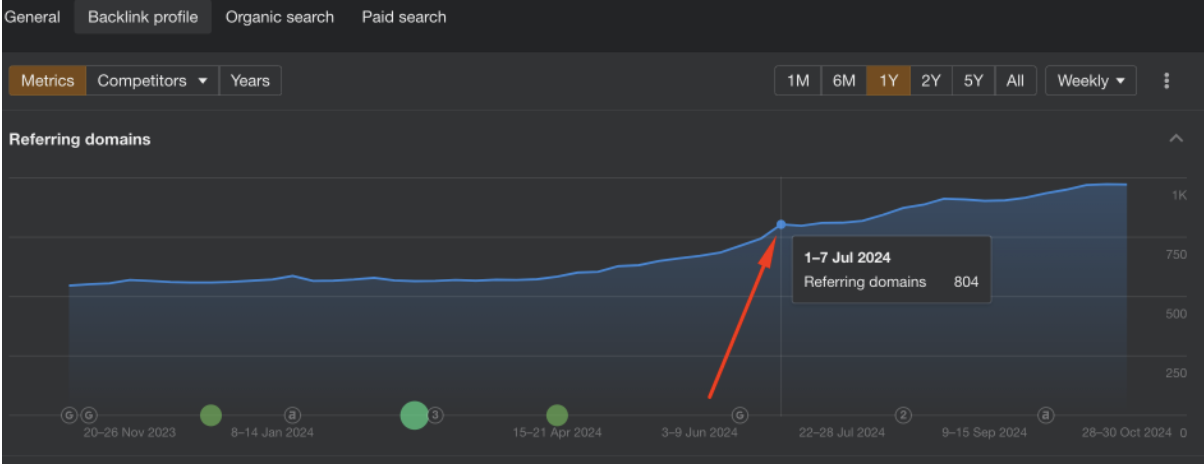Open the Competitors dropdown
The image size is (1204, 464).
152,81
